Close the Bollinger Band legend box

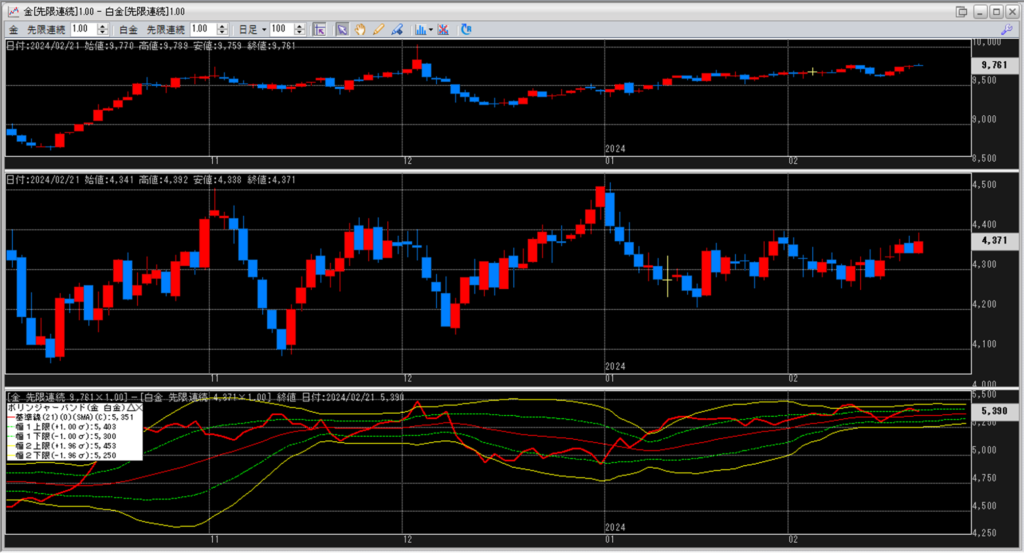tap(138, 408)
